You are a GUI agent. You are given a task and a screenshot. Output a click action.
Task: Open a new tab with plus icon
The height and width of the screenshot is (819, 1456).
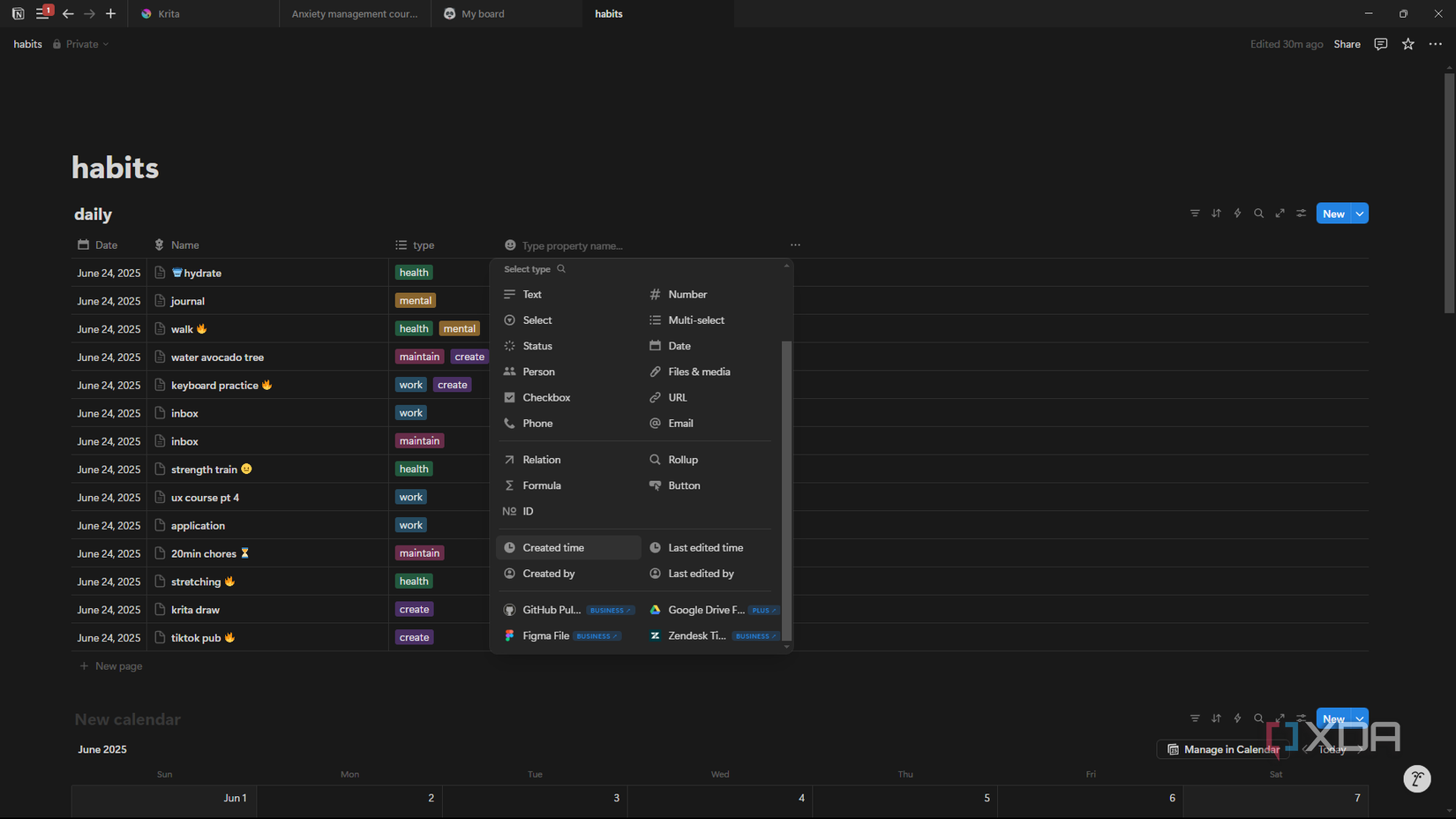tap(110, 13)
